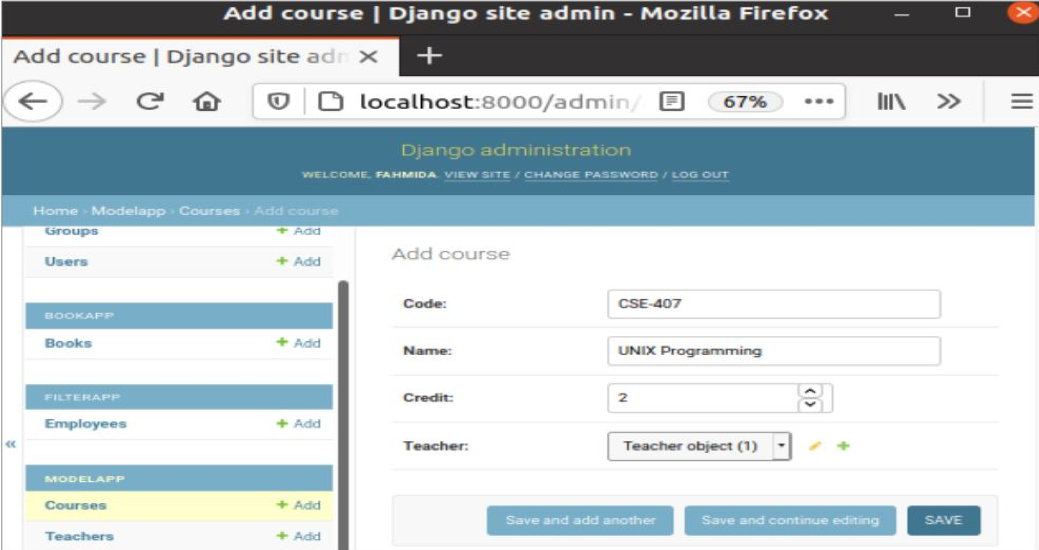The width and height of the screenshot is (1039, 550).
Task: Click the Name input field
Action: 774,351
